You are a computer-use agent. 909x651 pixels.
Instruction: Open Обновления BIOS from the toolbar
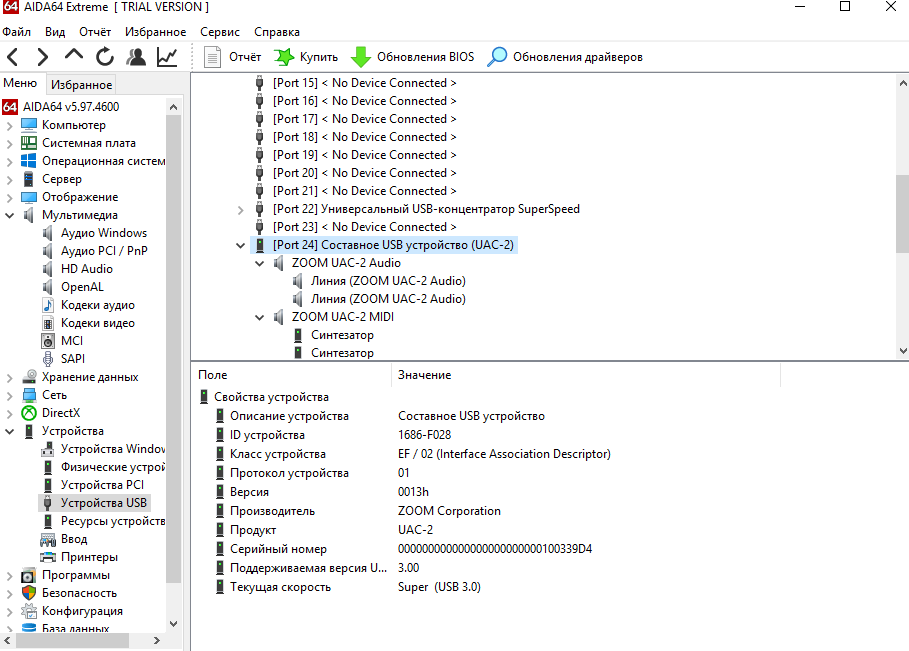pos(413,57)
